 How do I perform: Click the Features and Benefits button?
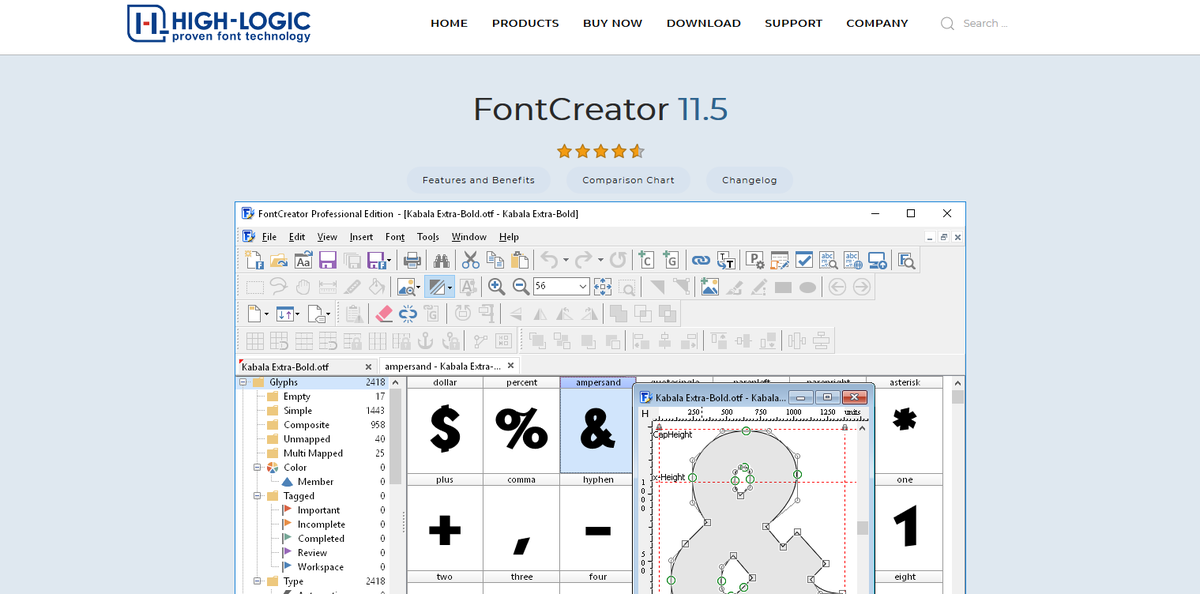[478, 180]
